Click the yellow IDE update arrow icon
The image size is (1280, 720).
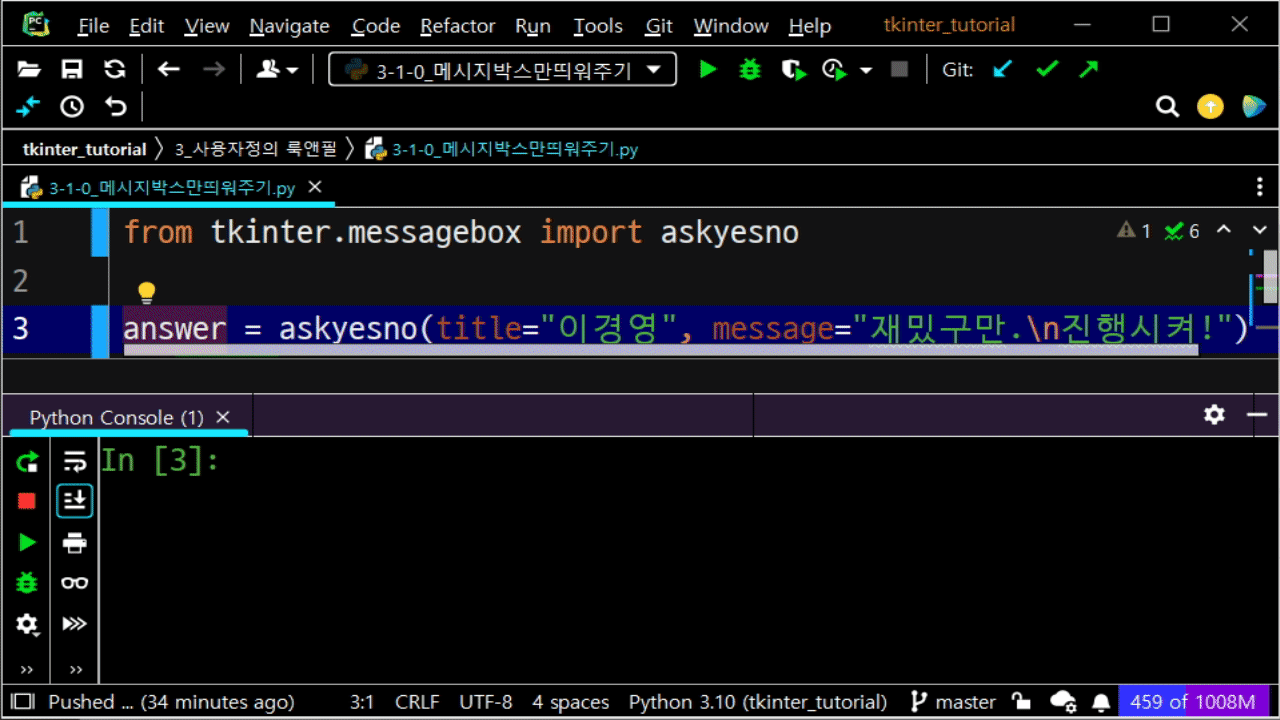(1210, 106)
